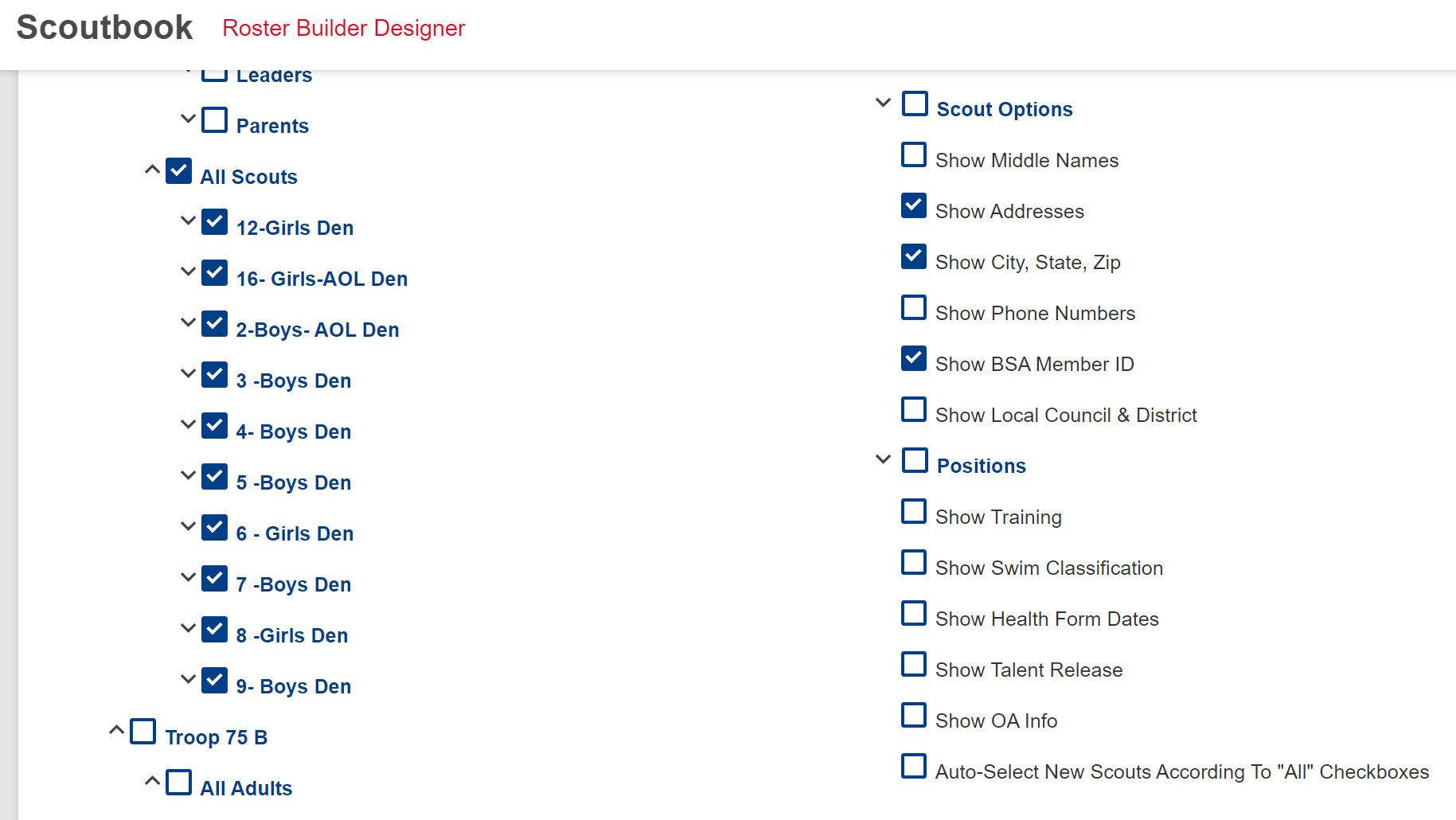Image resolution: width=1456 pixels, height=820 pixels.
Task: Uncheck the 2-Boys- AOL Den checkbox
Action: point(214,324)
